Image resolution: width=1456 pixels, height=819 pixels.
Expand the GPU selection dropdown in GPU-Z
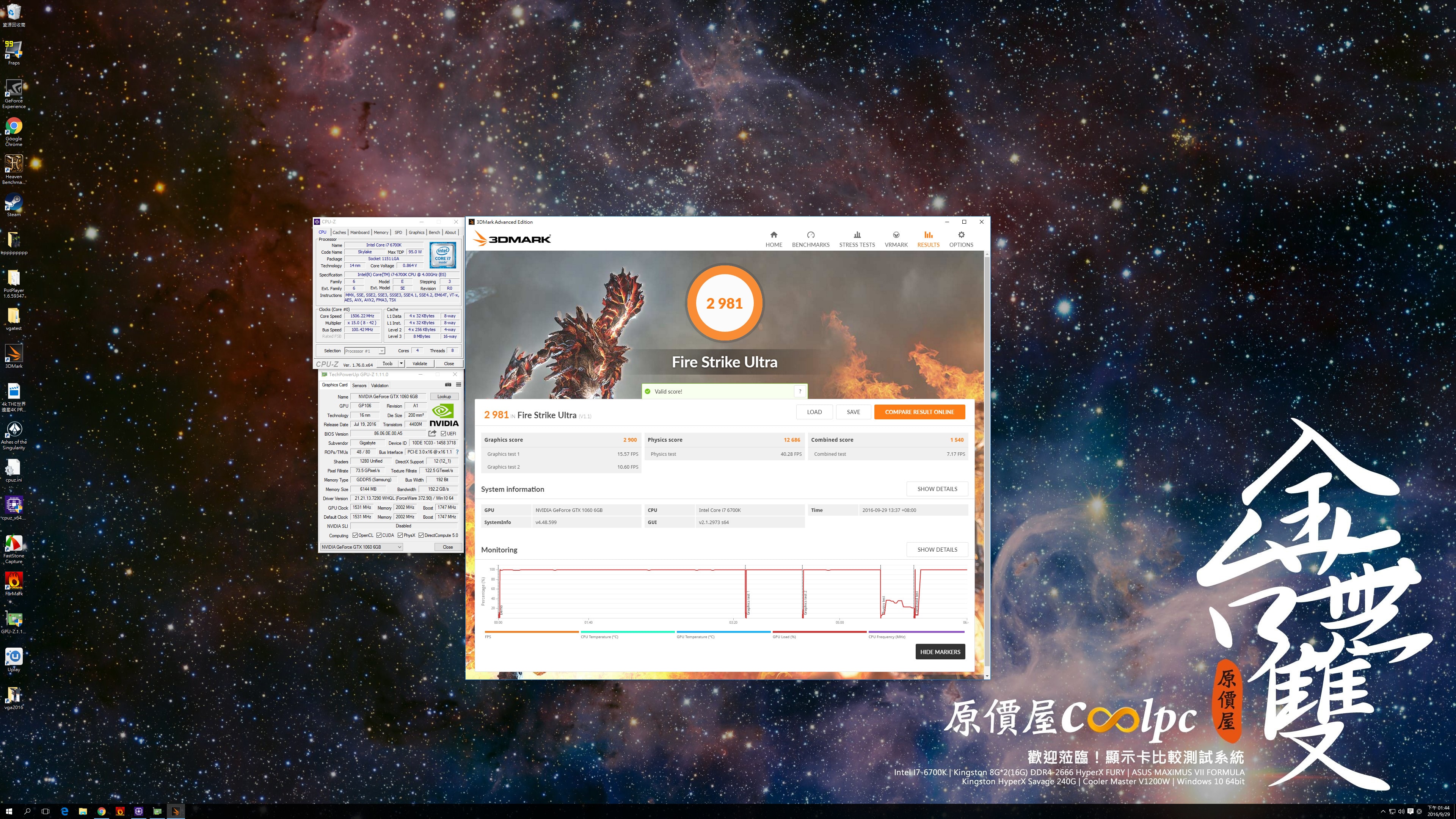361,546
